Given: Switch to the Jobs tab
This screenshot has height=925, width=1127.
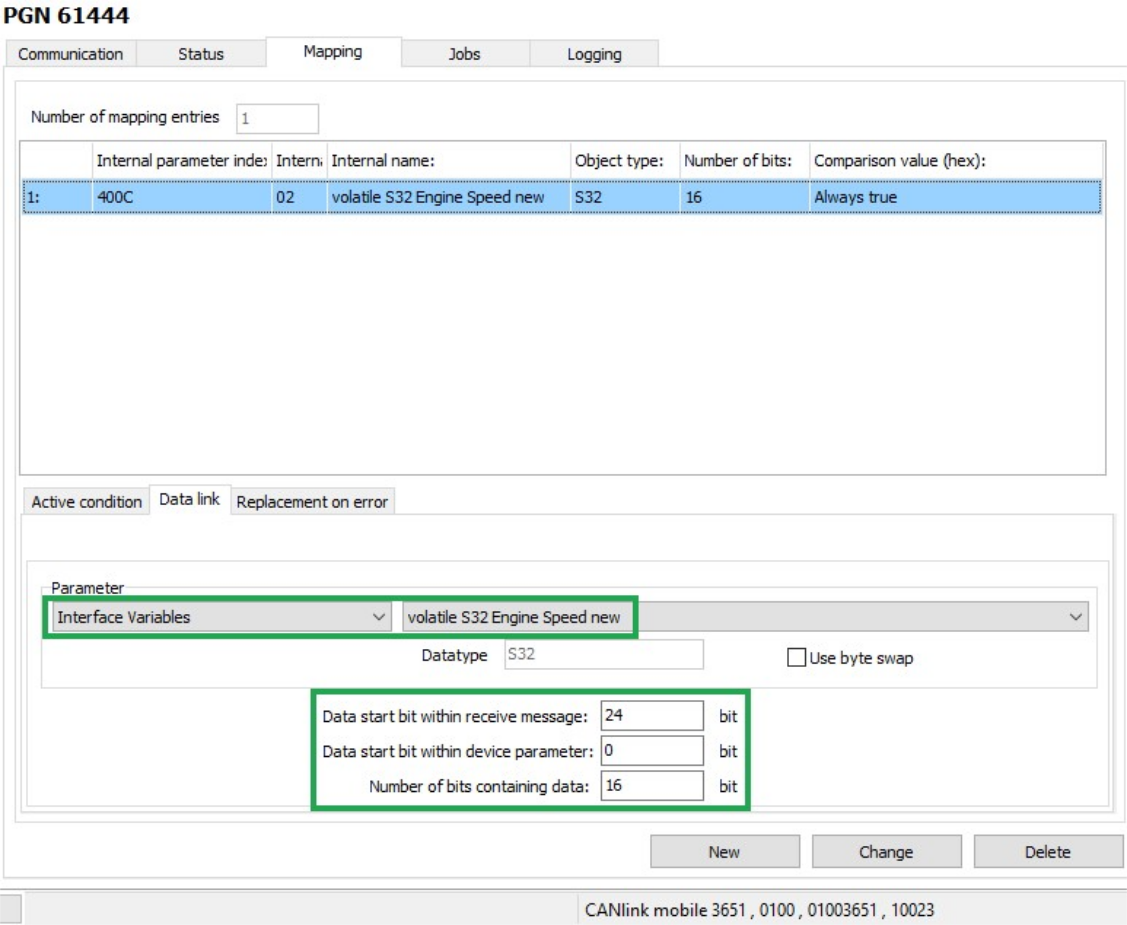Looking at the screenshot, I should pos(466,55).
